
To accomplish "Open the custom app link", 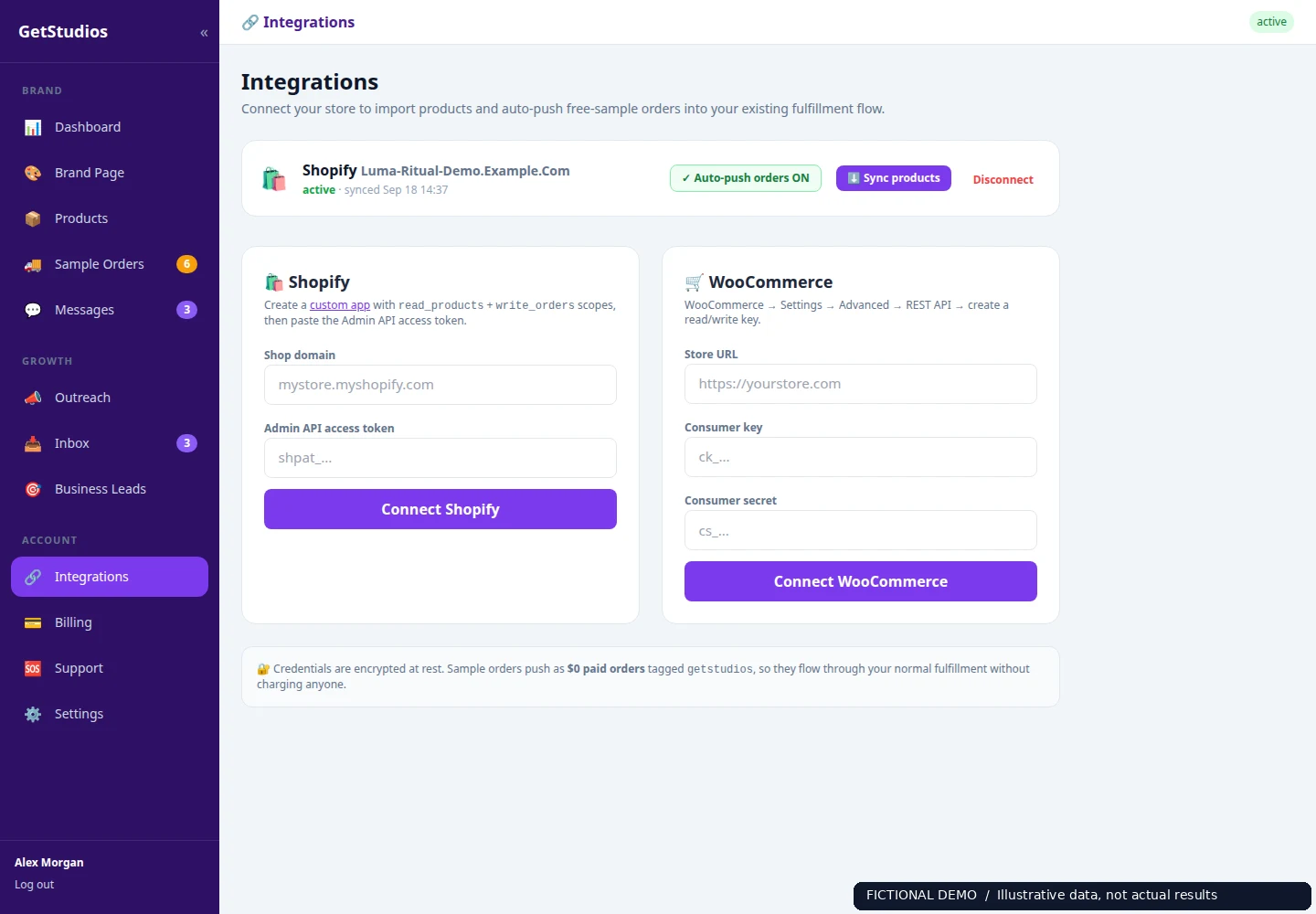I will coord(340,305).
